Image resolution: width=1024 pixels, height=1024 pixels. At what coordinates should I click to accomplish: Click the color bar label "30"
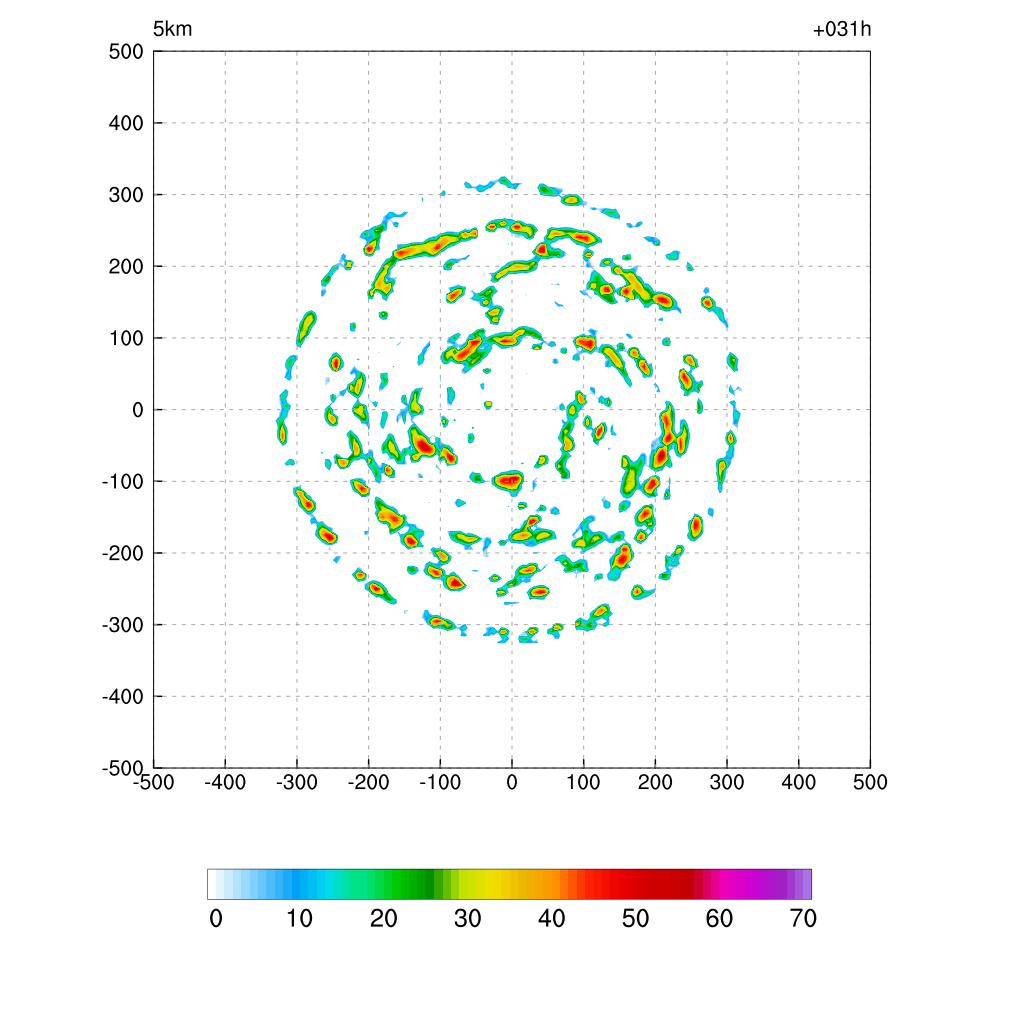(x=468, y=919)
